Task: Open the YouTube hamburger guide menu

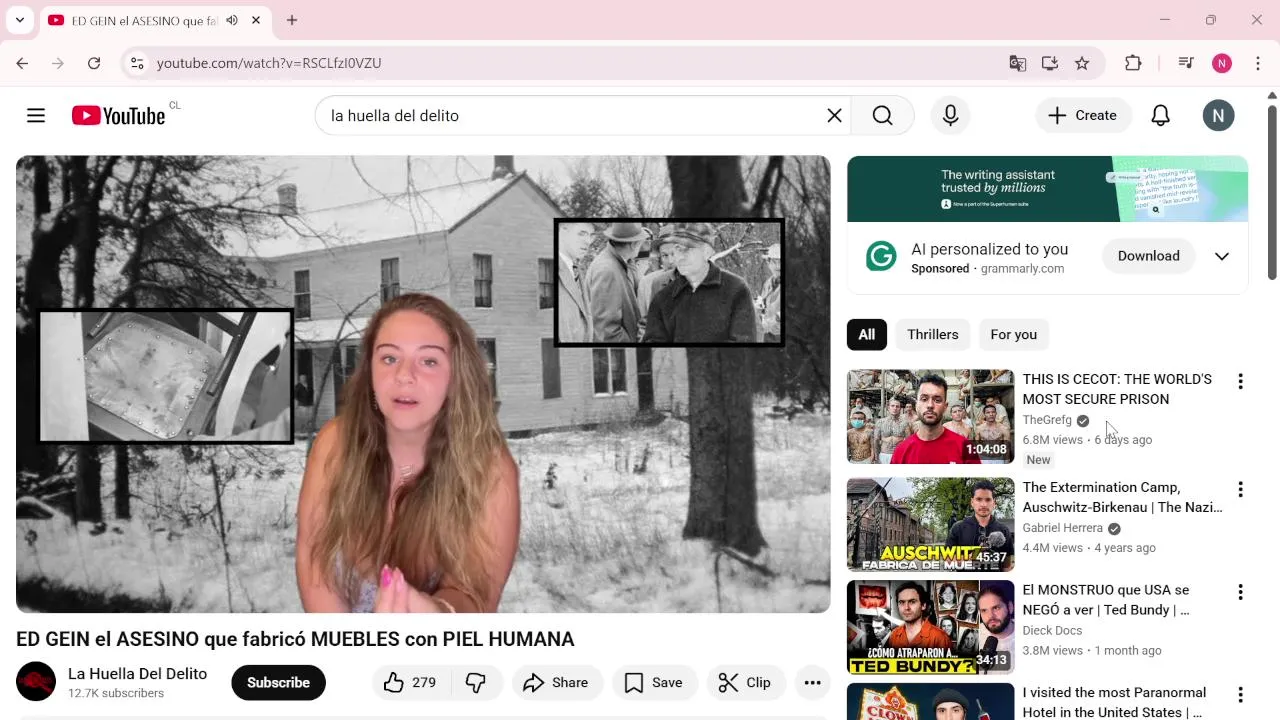Action: pos(36,116)
